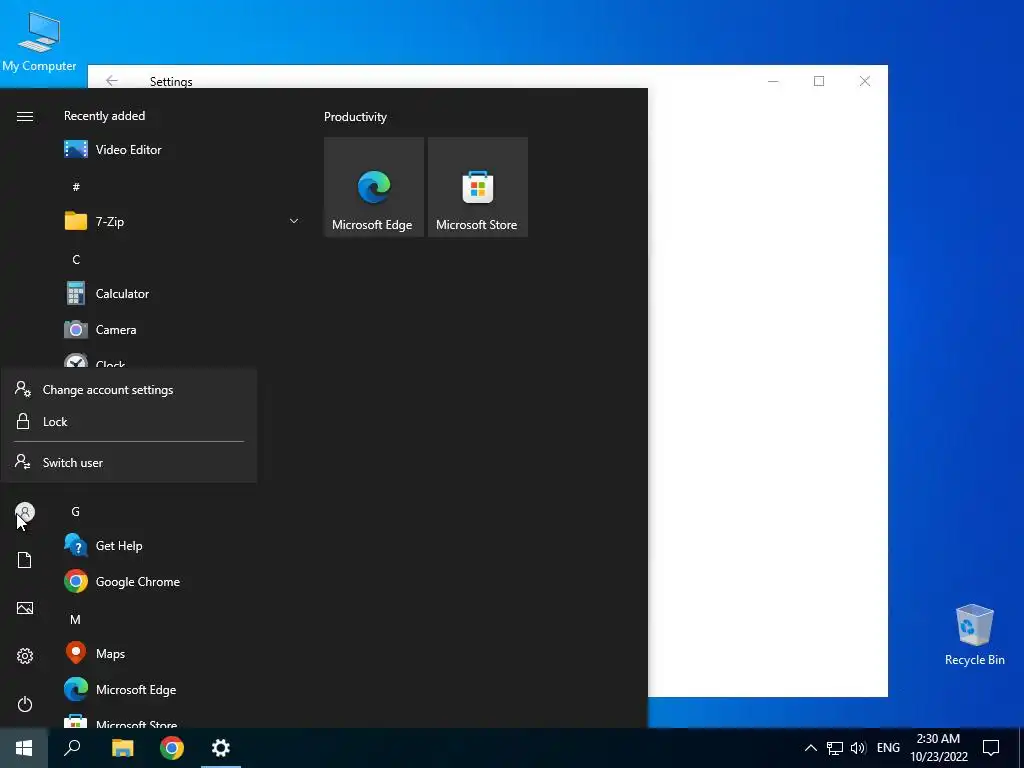The height and width of the screenshot is (768, 1024).
Task: Click the network tray icon
Action: [x=835, y=748]
